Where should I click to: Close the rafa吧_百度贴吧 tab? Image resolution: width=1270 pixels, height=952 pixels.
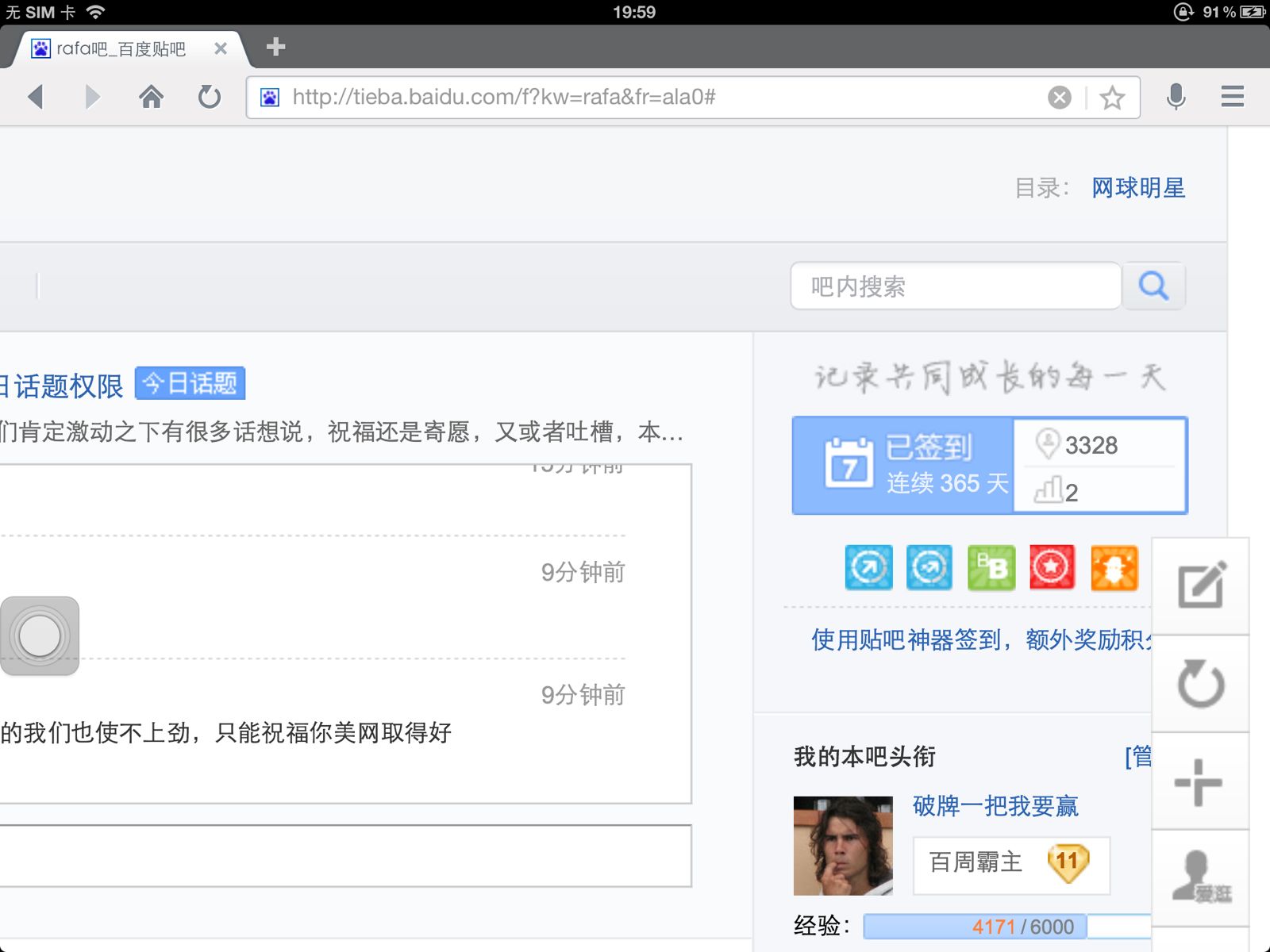pos(221,48)
